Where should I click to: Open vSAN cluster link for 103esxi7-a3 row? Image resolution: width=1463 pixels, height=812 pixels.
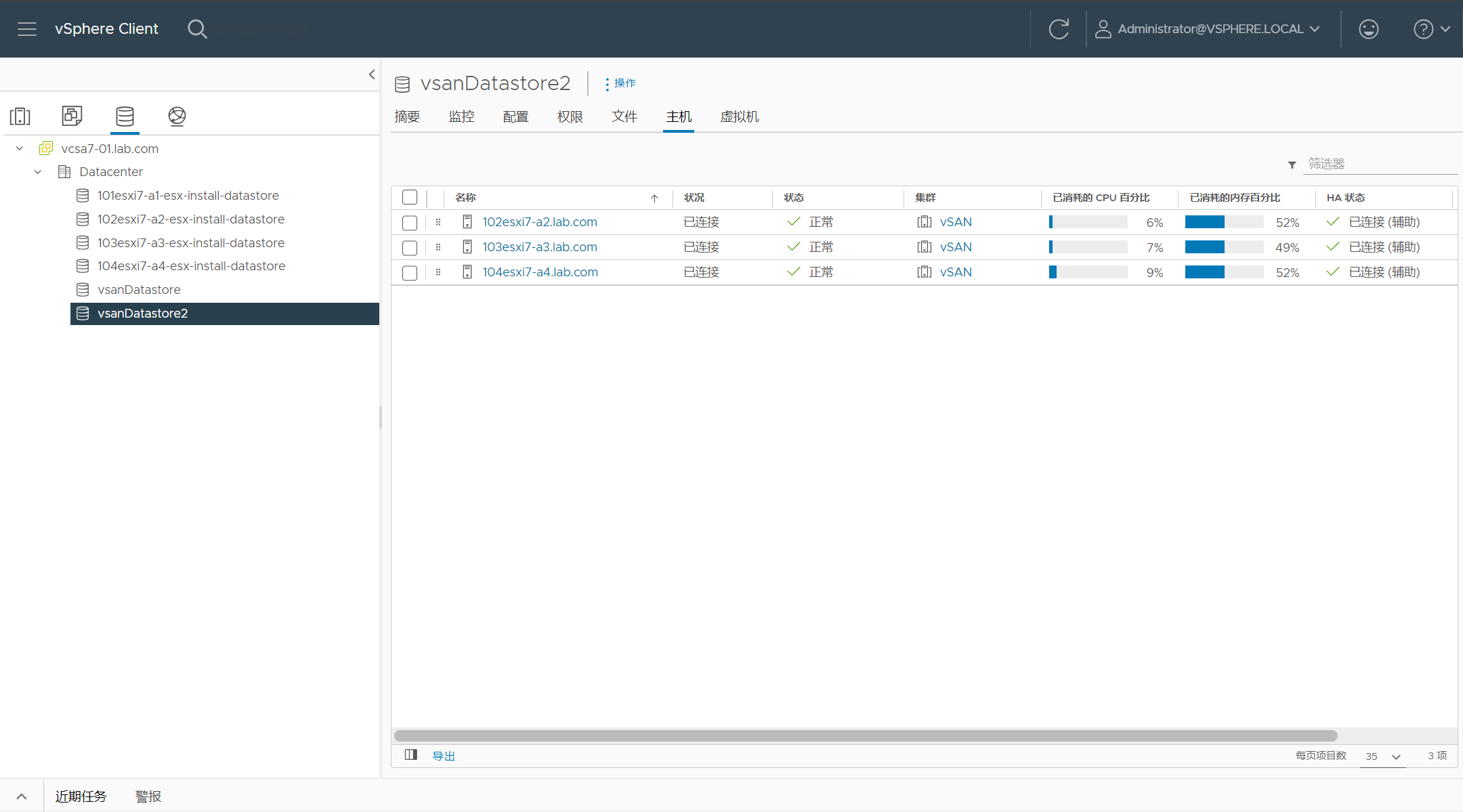(x=956, y=247)
